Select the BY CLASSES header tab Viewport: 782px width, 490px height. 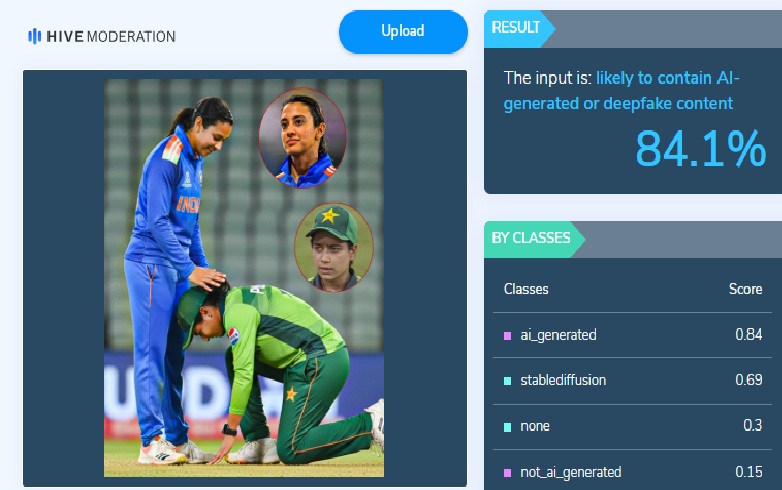click(x=534, y=238)
